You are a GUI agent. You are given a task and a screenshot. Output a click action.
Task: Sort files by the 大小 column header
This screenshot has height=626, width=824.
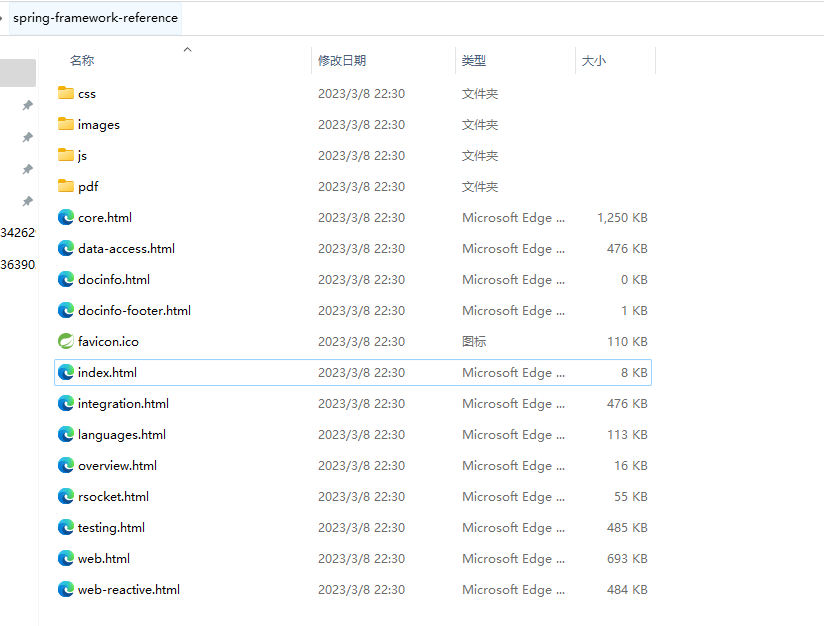(x=594, y=60)
